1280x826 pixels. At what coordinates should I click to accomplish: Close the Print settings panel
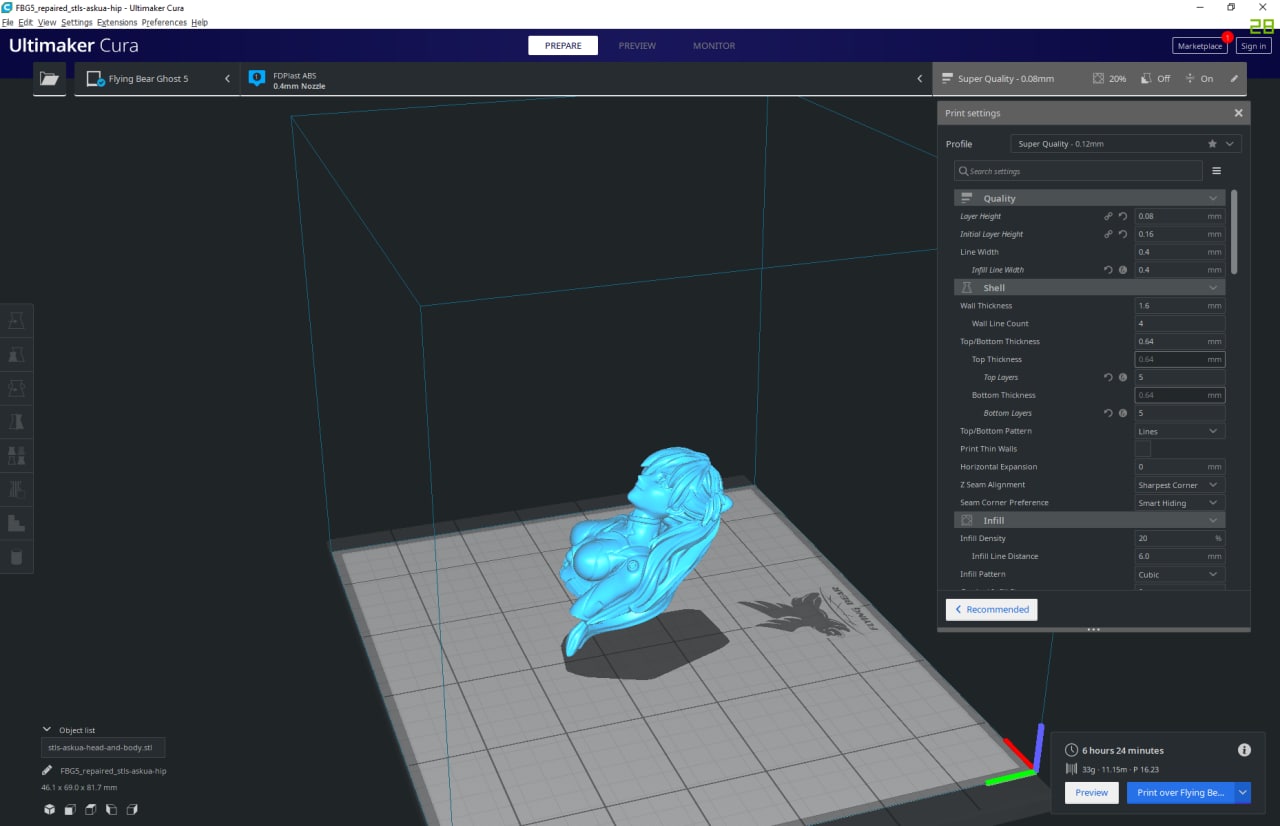[x=1238, y=113]
